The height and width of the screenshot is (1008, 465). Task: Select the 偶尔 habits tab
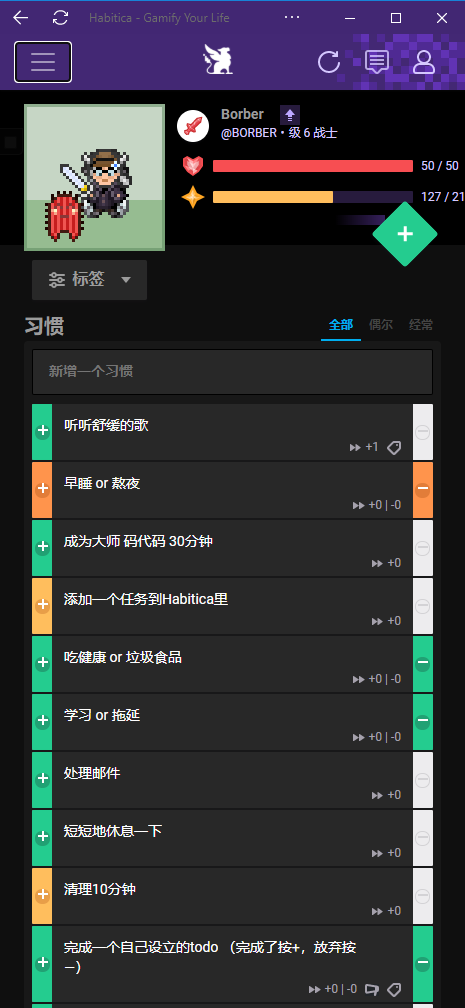tap(381, 325)
